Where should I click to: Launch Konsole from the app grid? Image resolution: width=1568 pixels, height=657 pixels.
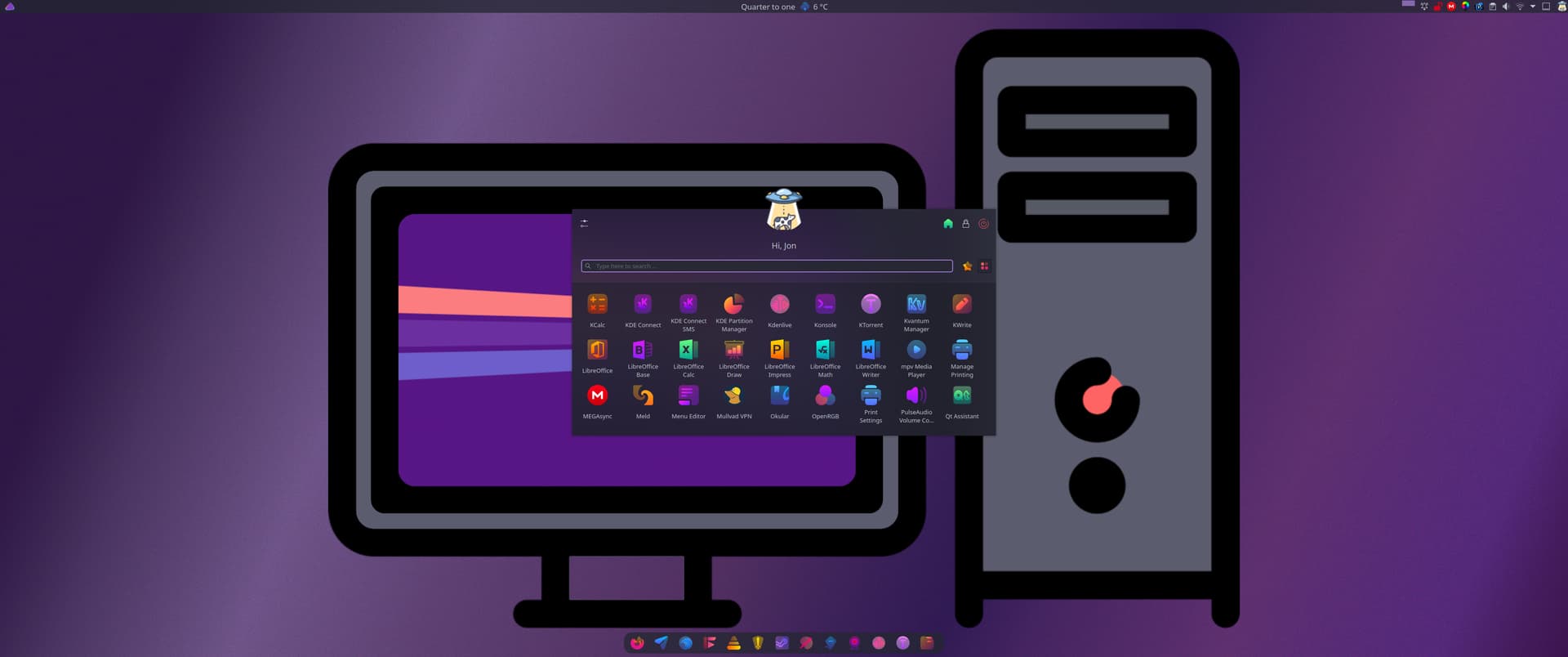pyautogui.click(x=825, y=305)
